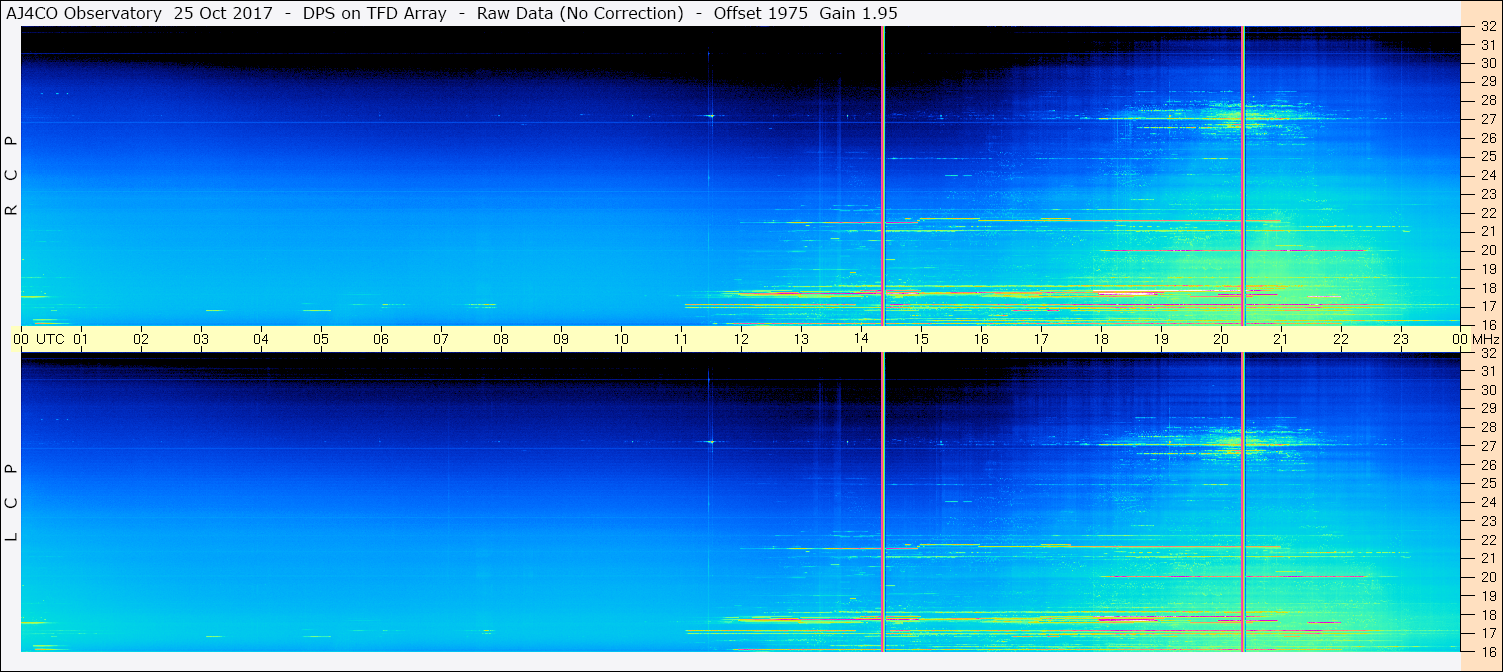Click the "R C P" panel label
Viewport: 1503px width, 672px height.
12,176
